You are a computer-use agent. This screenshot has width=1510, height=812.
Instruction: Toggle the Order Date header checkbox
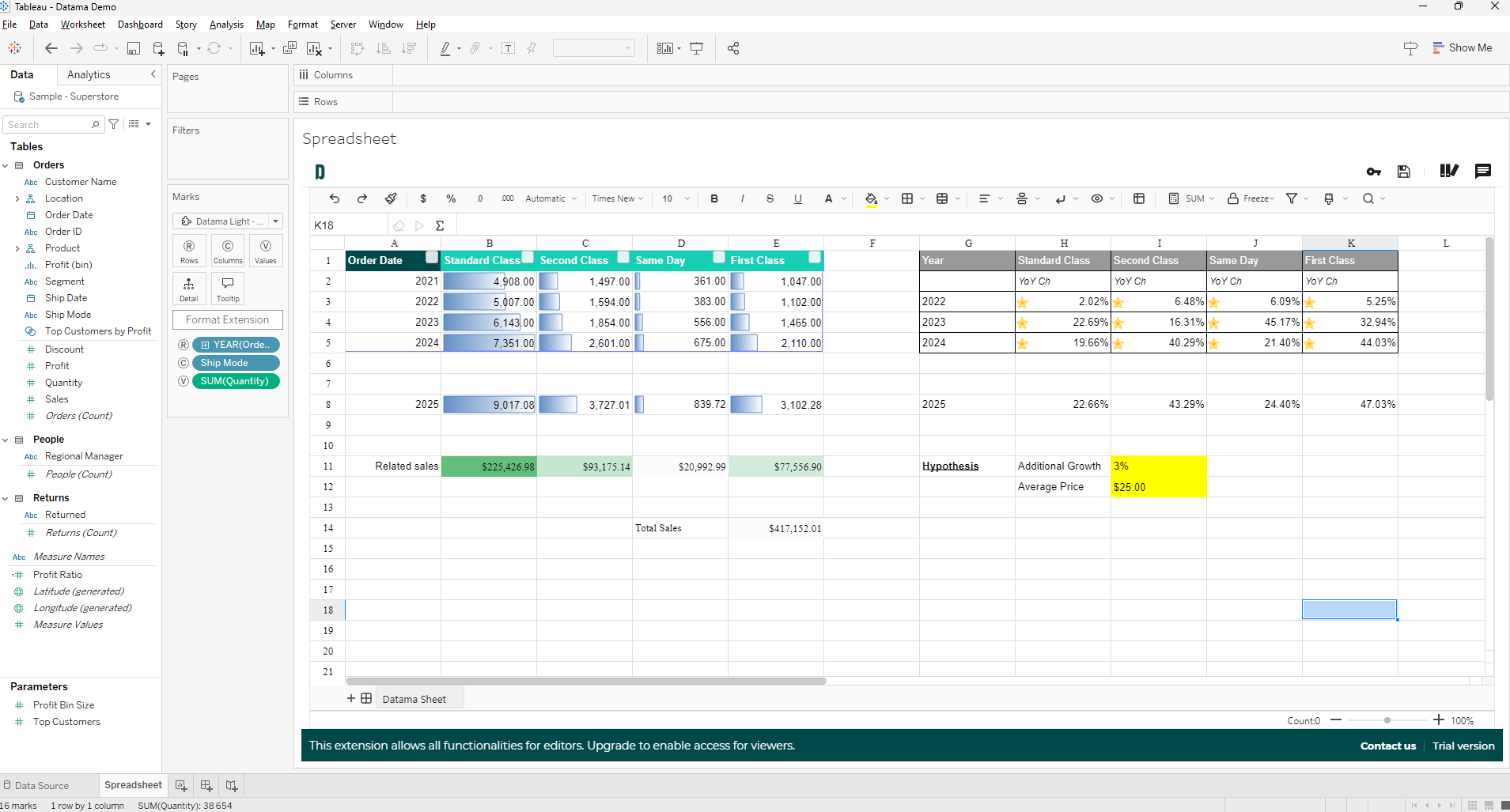pos(432,257)
